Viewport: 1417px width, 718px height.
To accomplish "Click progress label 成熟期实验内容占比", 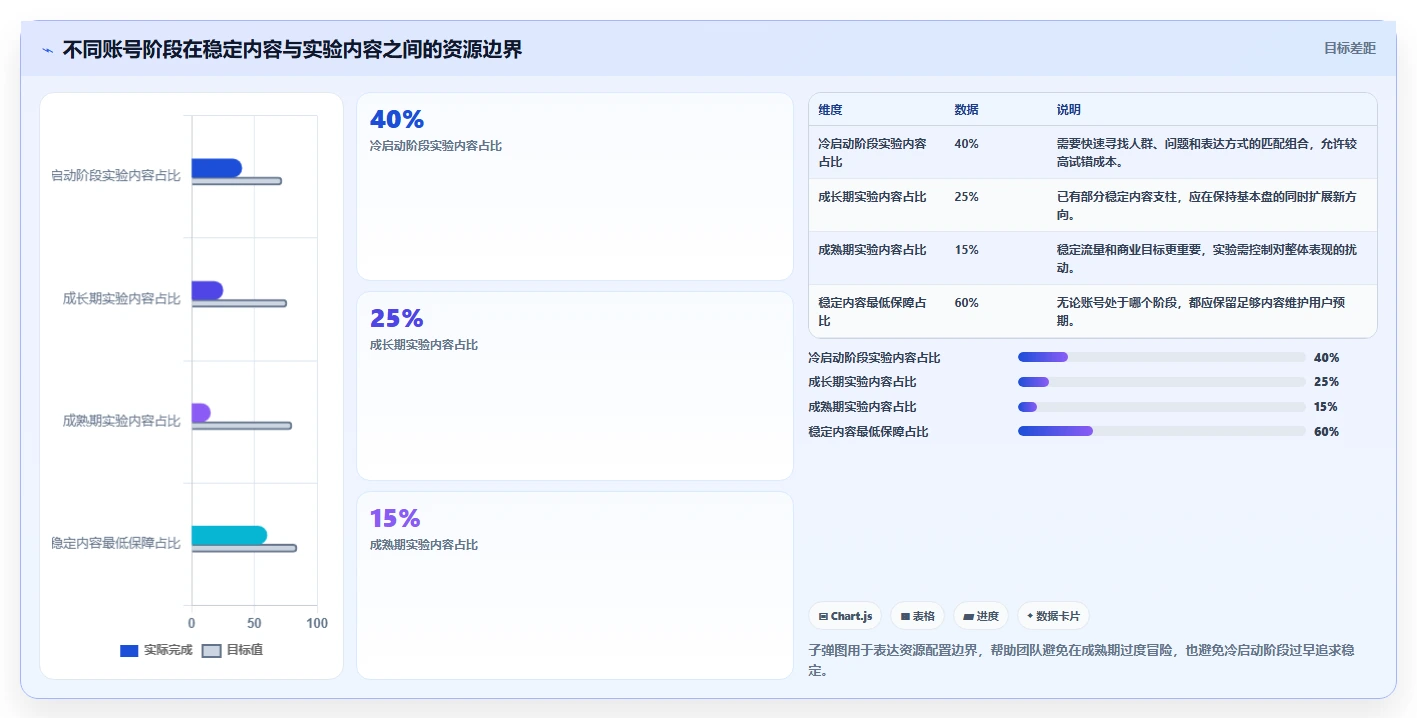I will coord(862,407).
